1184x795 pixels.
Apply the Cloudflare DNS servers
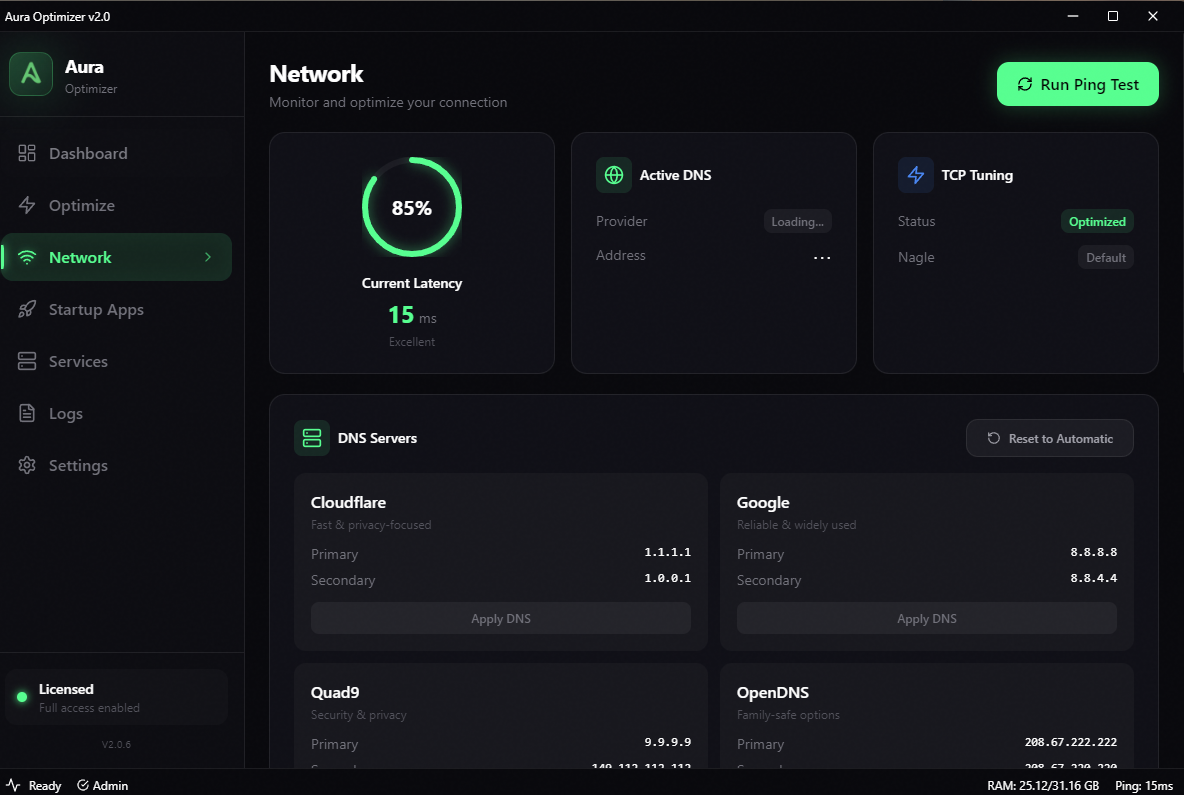[x=500, y=618]
